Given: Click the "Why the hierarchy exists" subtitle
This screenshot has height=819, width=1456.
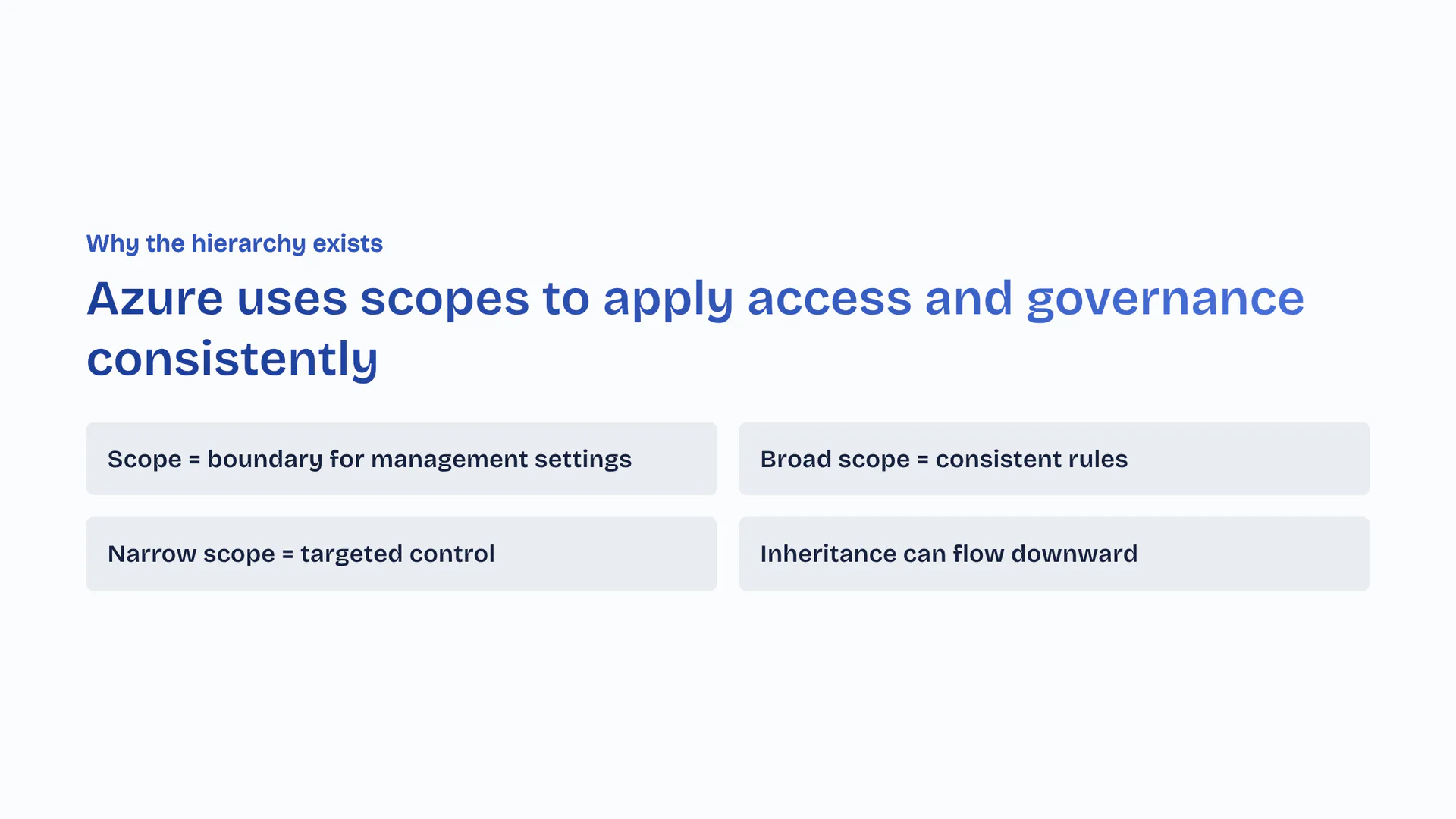Looking at the screenshot, I should 234,243.
